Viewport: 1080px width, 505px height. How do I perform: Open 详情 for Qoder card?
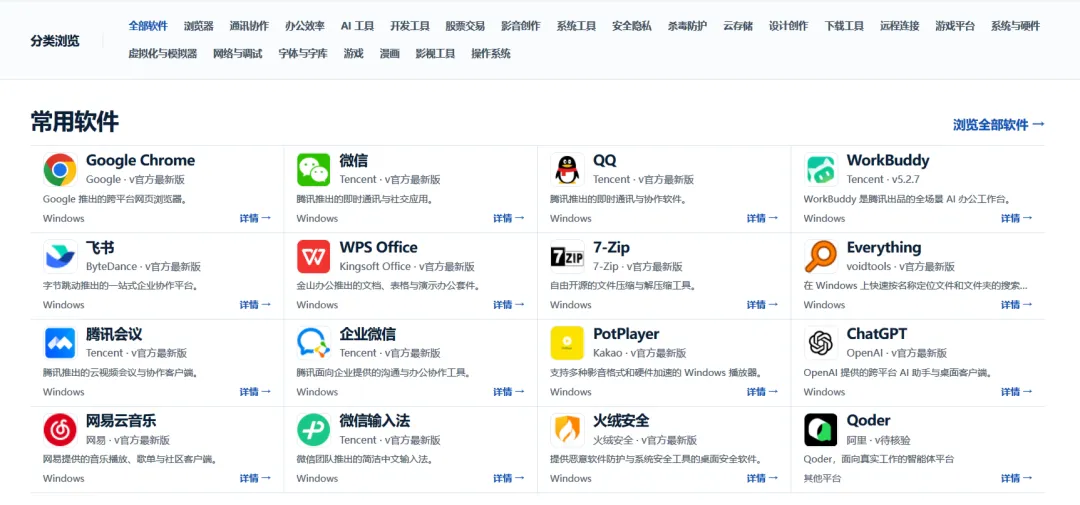[x=1017, y=477]
